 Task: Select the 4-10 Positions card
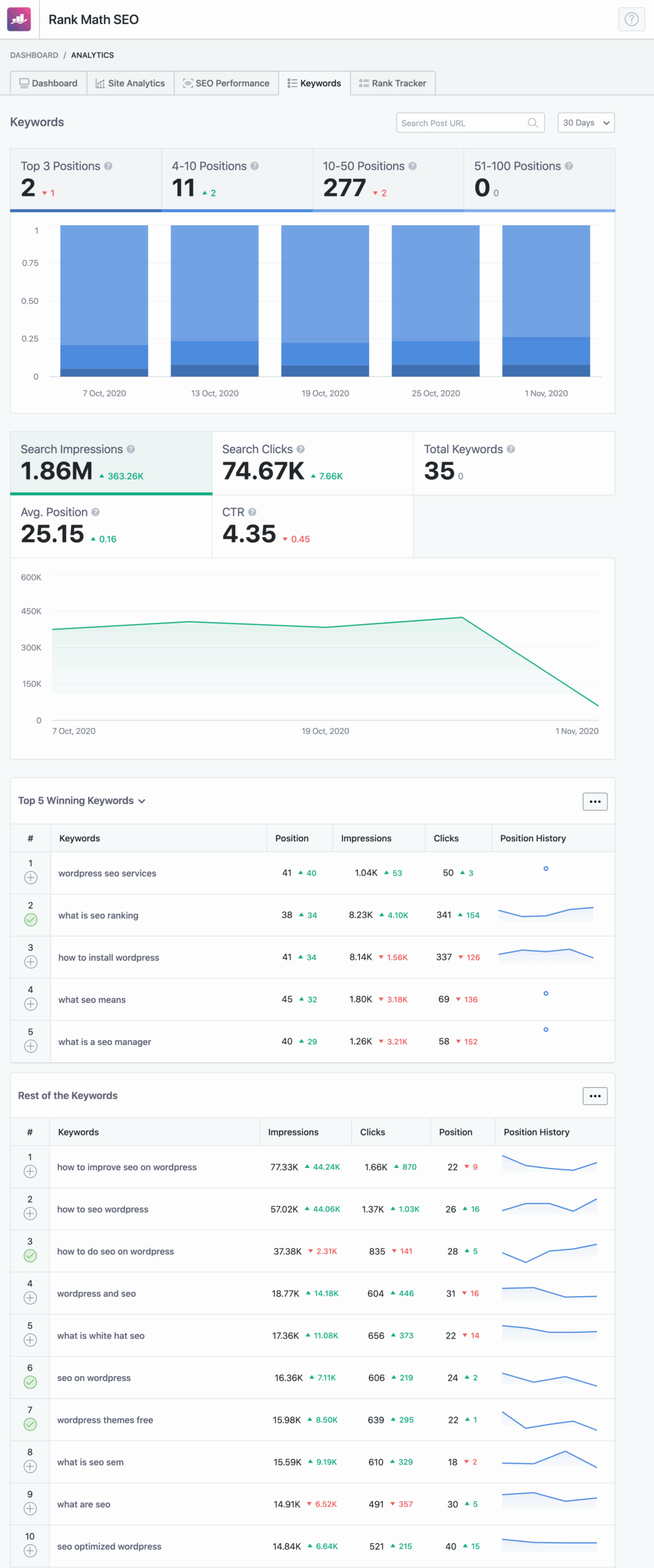pyautogui.click(x=237, y=179)
